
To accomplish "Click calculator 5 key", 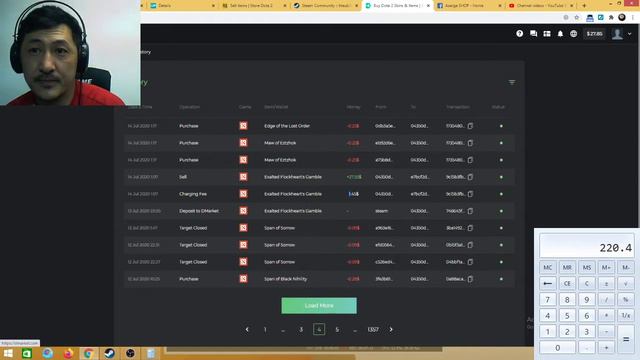I will [x=567, y=316].
